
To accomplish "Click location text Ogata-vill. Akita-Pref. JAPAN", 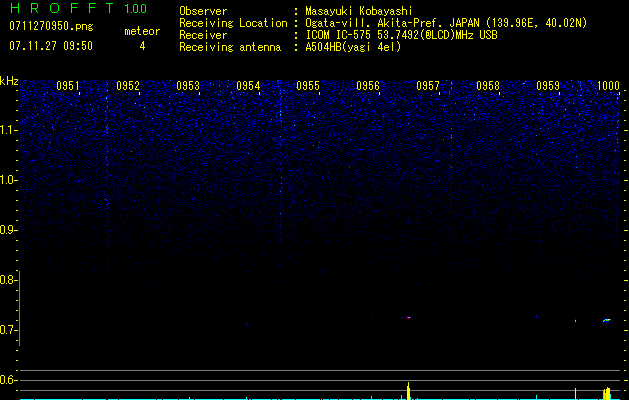I will click(x=392, y=23).
